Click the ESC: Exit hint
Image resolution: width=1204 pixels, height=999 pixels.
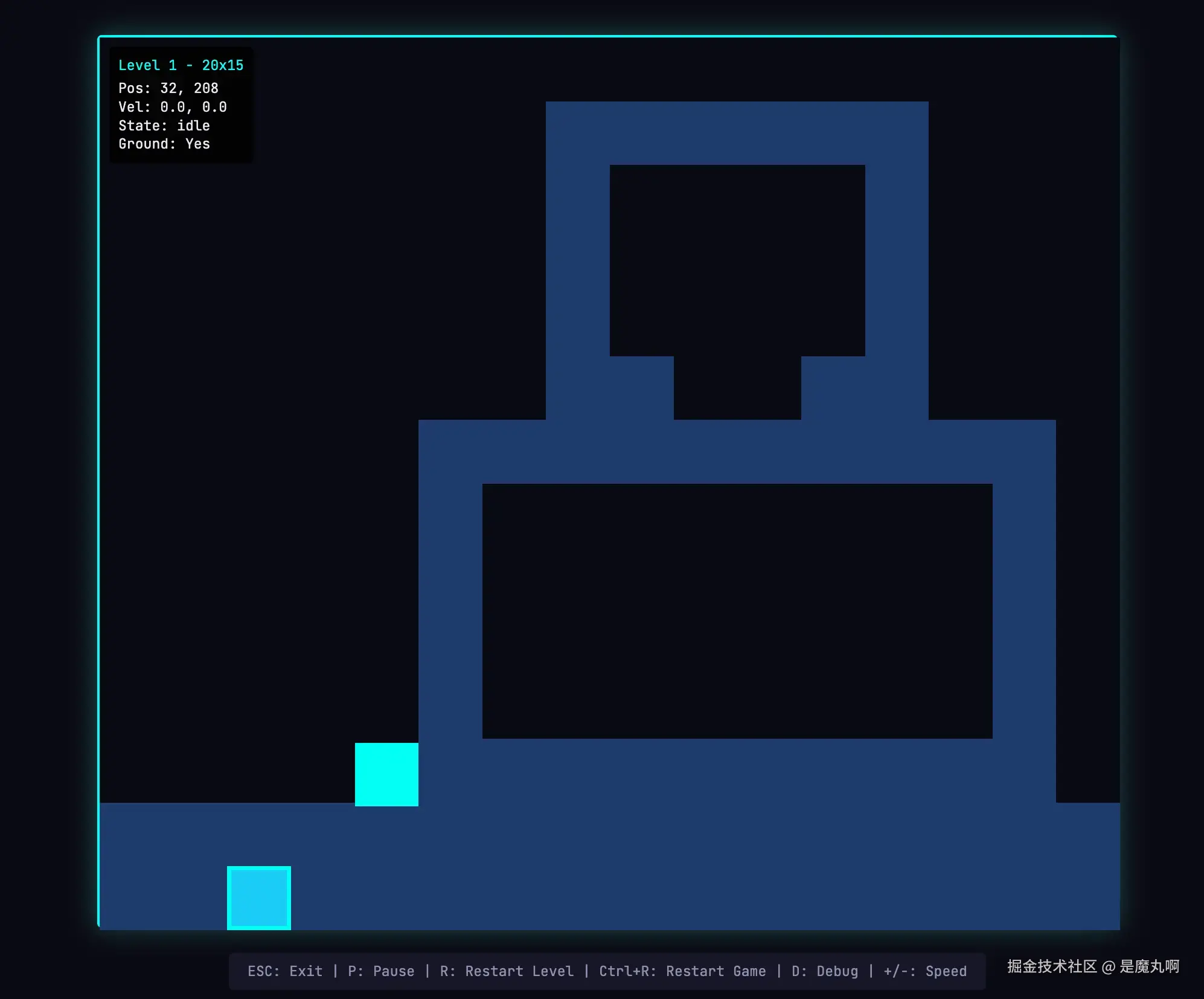(x=284, y=971)
